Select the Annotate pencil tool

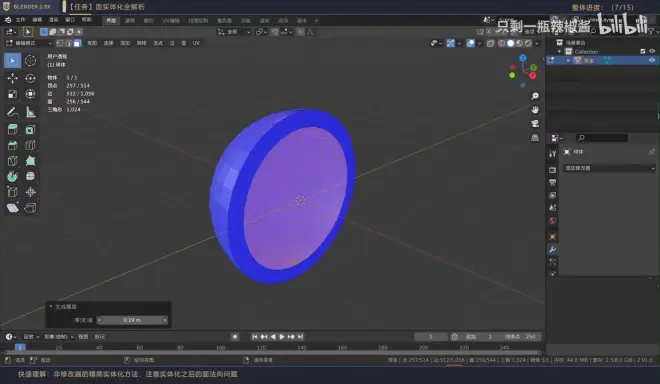coord(13,112)
